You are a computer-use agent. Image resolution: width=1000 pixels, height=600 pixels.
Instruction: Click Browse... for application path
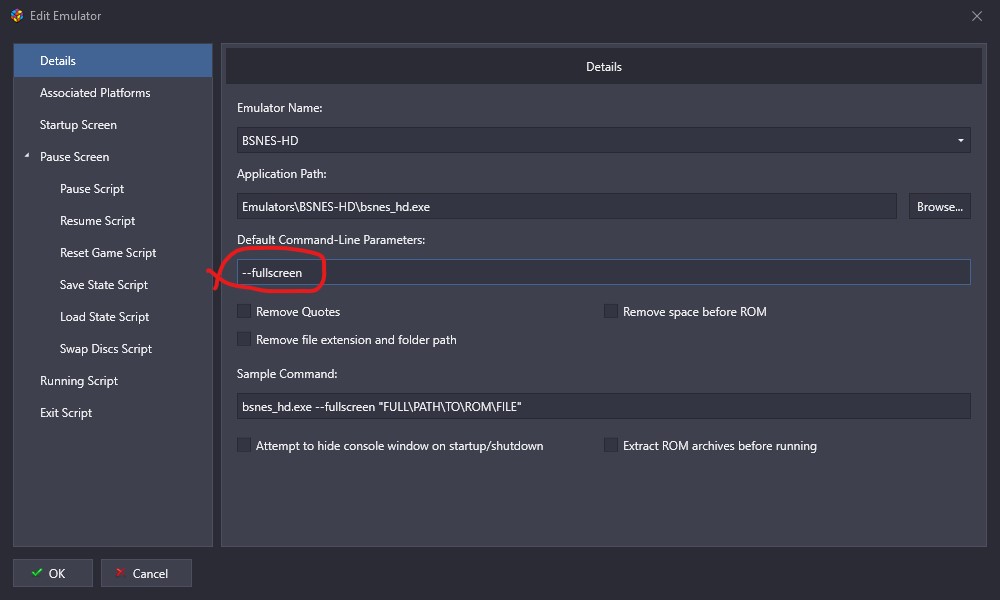point(939,206)
